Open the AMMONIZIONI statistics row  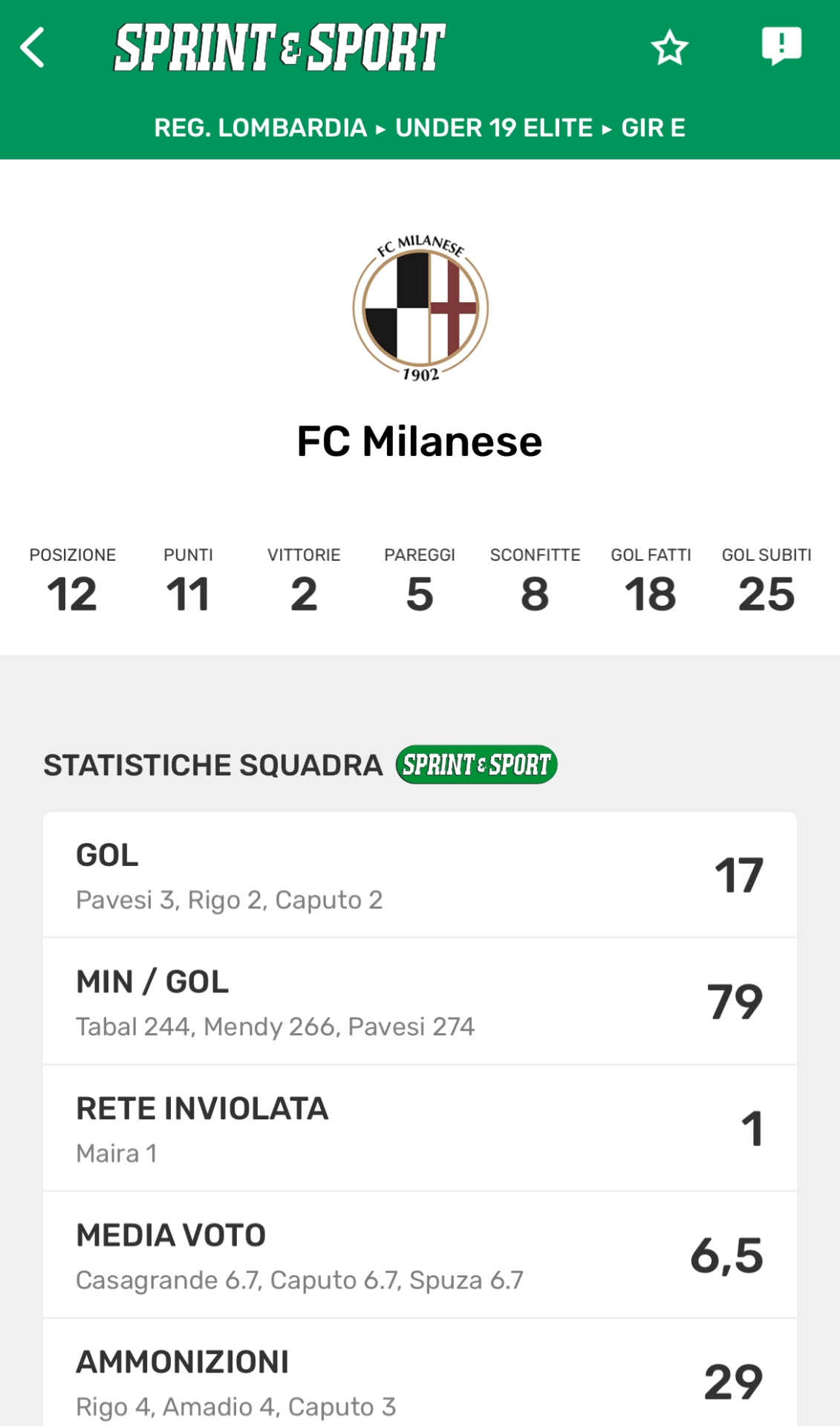pyautogui.click(x=420, y=1381)
